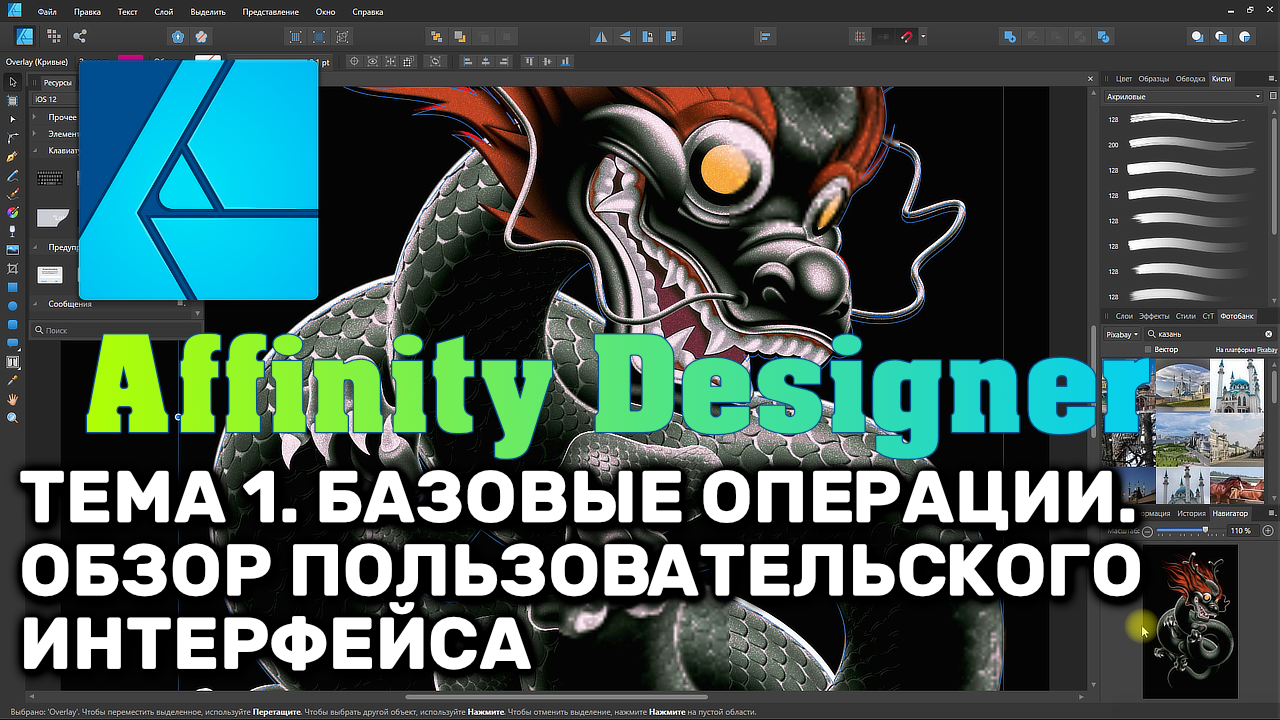Viewport: 1280px width, 720px height.
Task: Click the Flip Horizontal toolbar icon
Action: pyautogui.click(x=601, y=37)
